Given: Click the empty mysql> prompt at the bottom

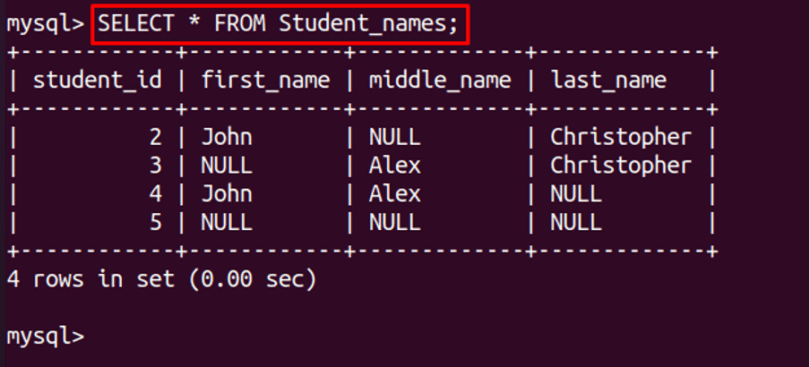Looking at the screenshot, I should [x=45, y=337].
